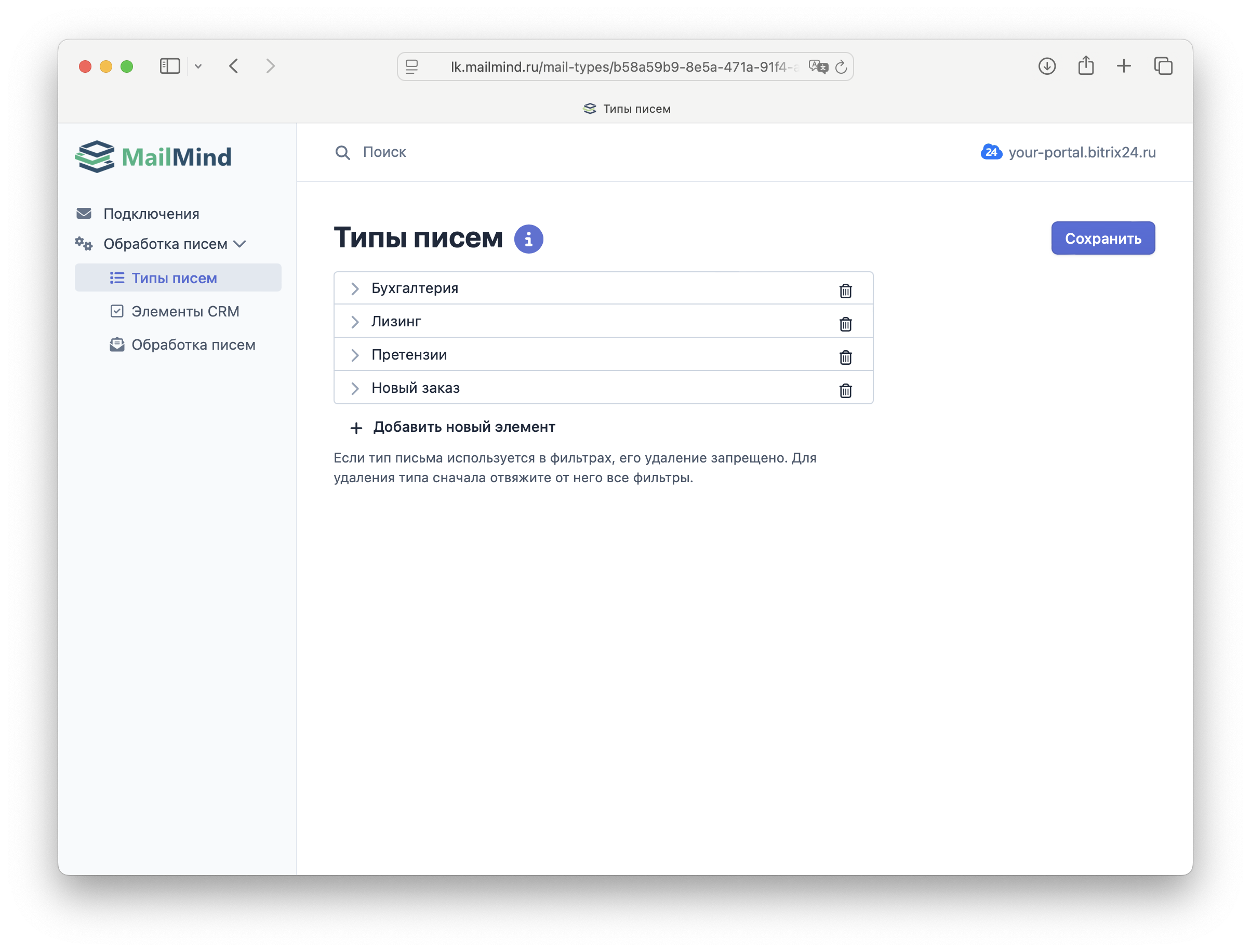Expand the Новый заказ row
Image resolution: width=1251 pixels, height=952 pixels.
coord(355,388)
